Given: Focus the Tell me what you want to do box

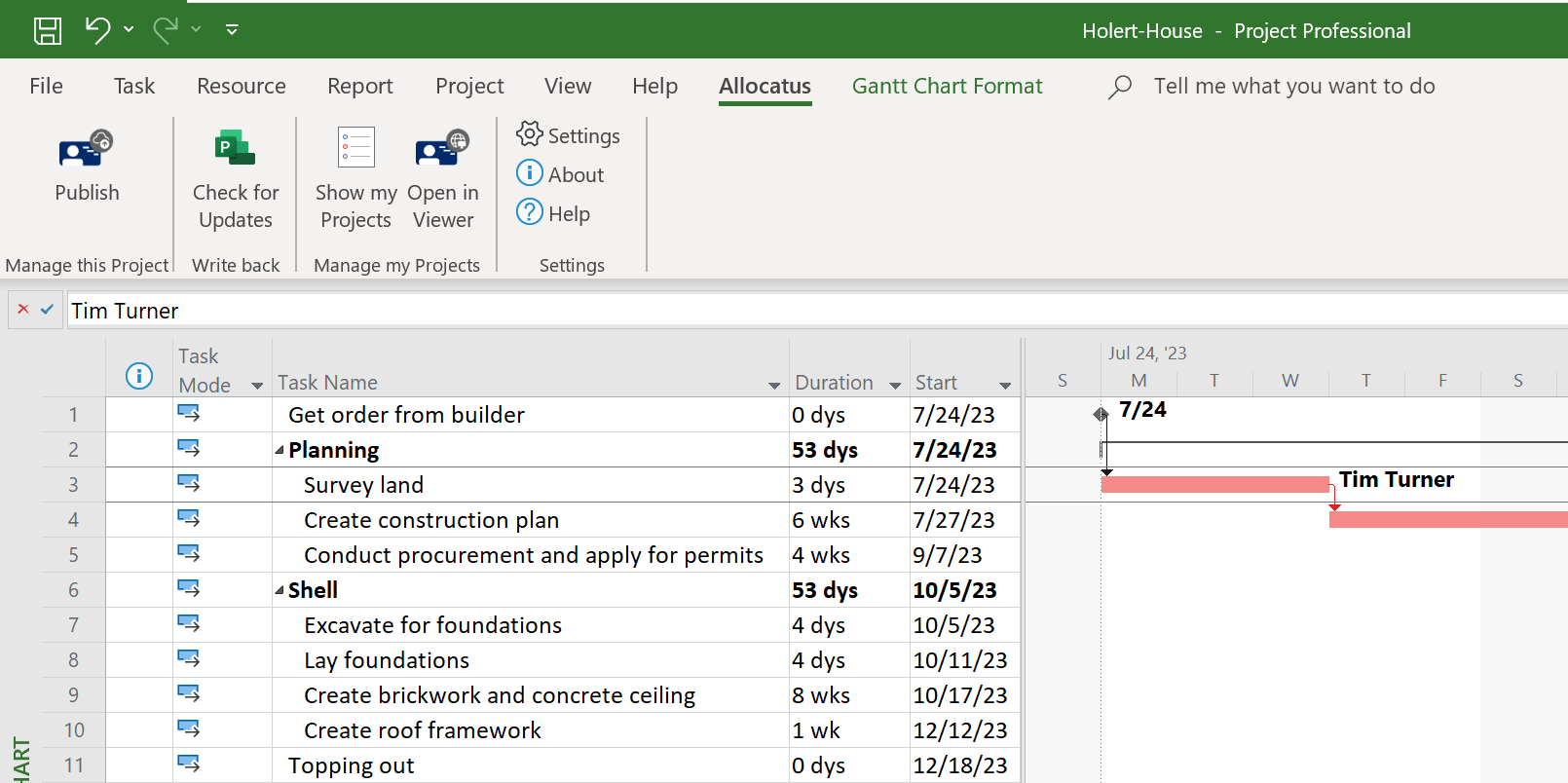Looking at the screenshot, I should pyautogui.click(x=1294, y=86).
